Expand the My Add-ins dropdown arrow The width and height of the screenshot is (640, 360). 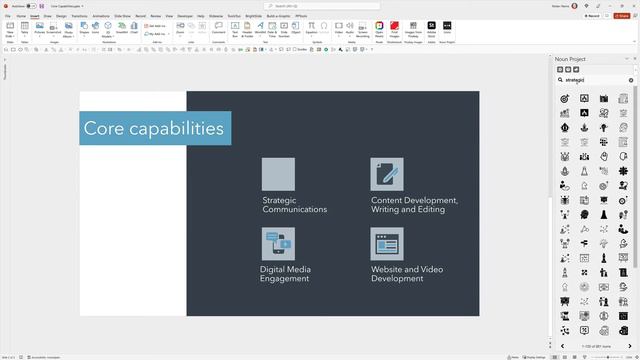[169, 34]
